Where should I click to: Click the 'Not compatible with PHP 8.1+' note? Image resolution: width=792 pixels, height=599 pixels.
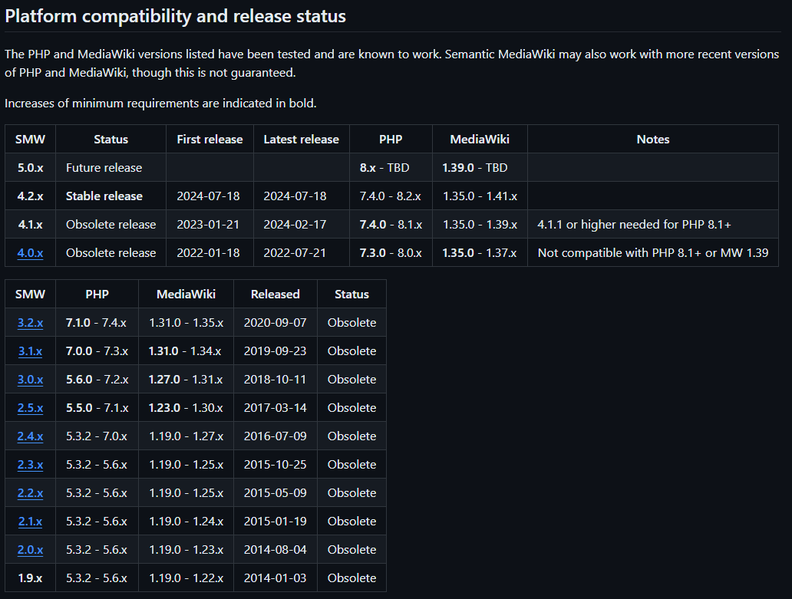tap(652, 253)
